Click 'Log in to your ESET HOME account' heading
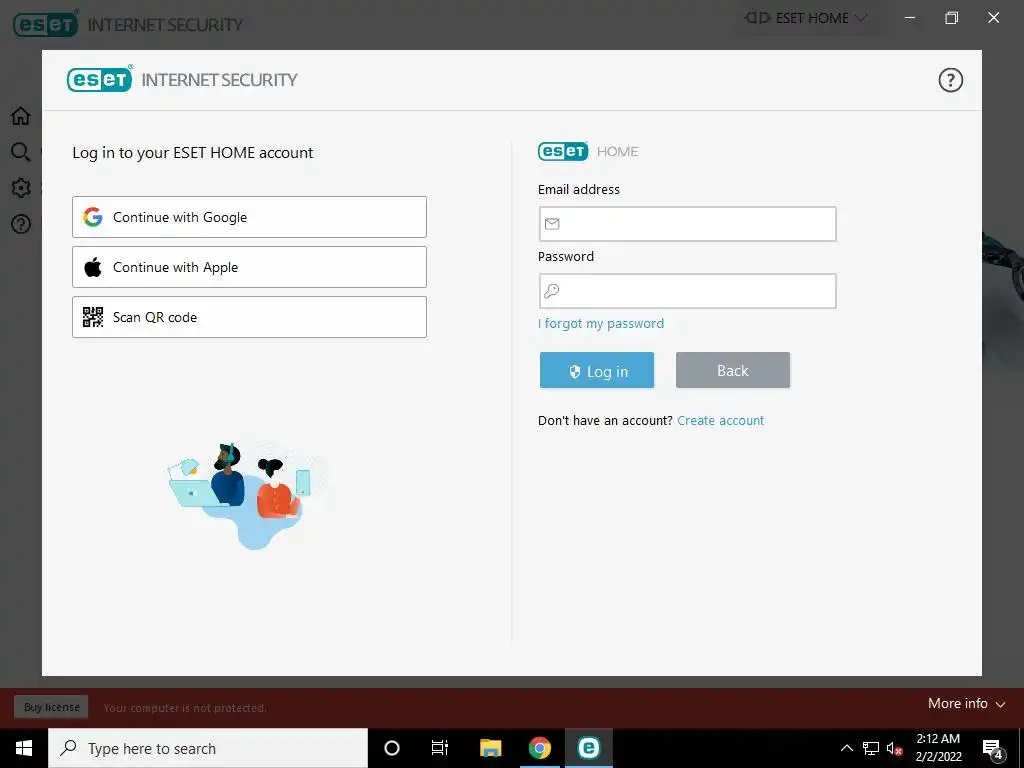The width and height of the screenshot is (1024, 768). tap(193, 153)
